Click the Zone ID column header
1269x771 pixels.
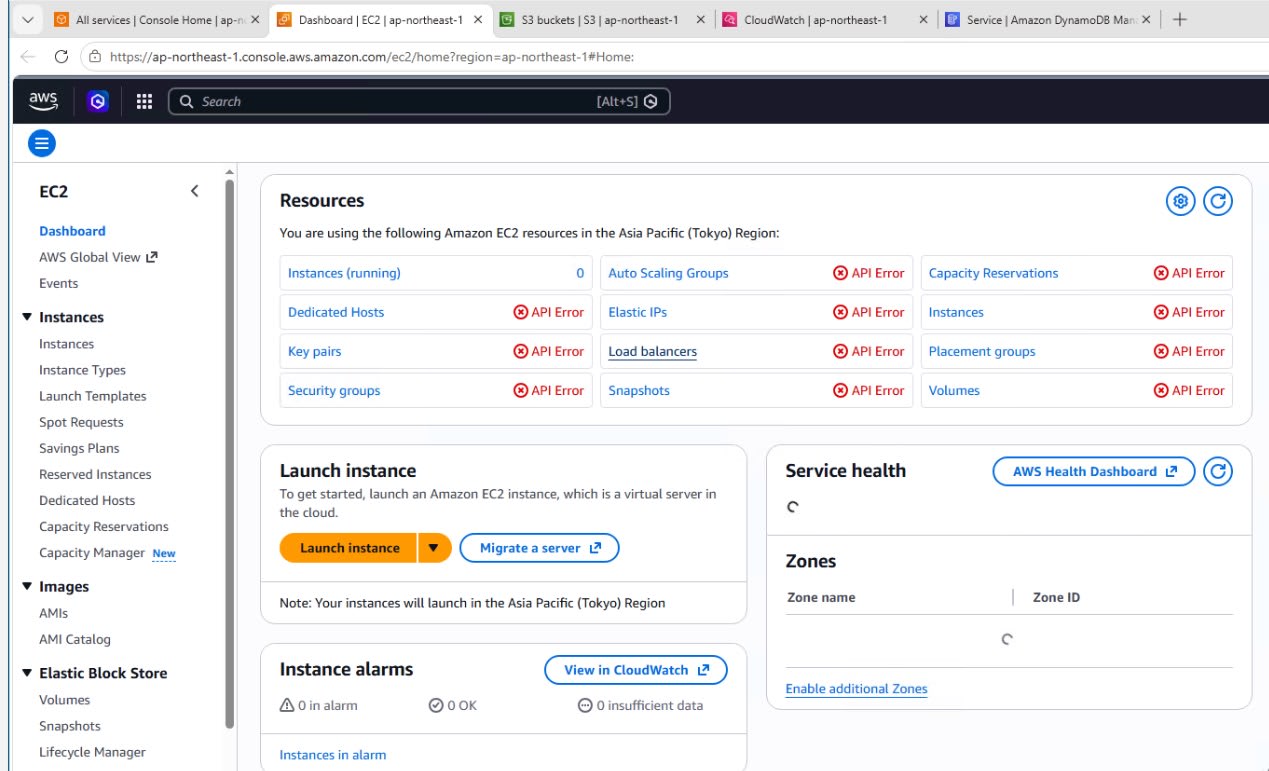[x=1056, y=597]
